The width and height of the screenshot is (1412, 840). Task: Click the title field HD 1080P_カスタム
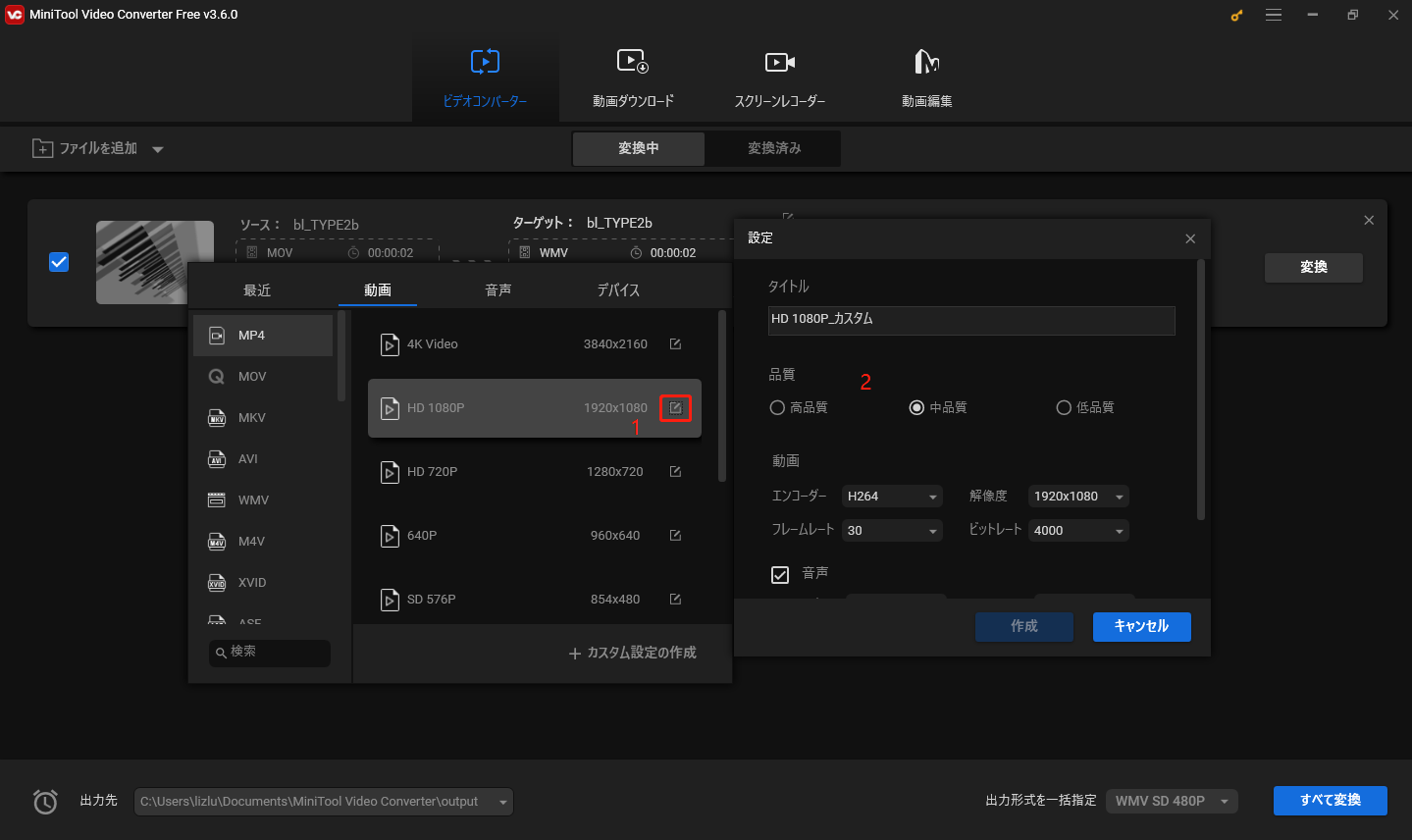pos(971,321)
